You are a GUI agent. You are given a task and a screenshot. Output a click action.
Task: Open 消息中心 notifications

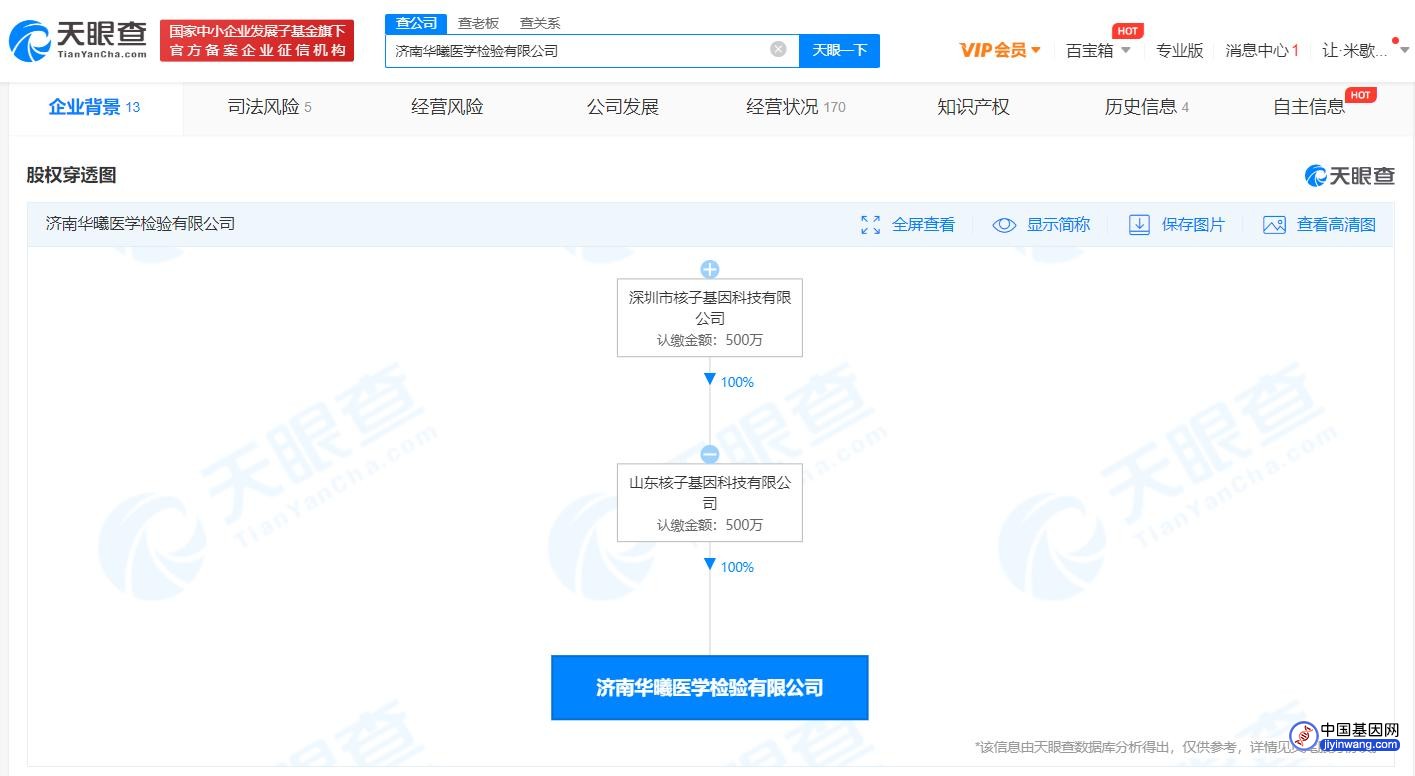[1262, 50]
